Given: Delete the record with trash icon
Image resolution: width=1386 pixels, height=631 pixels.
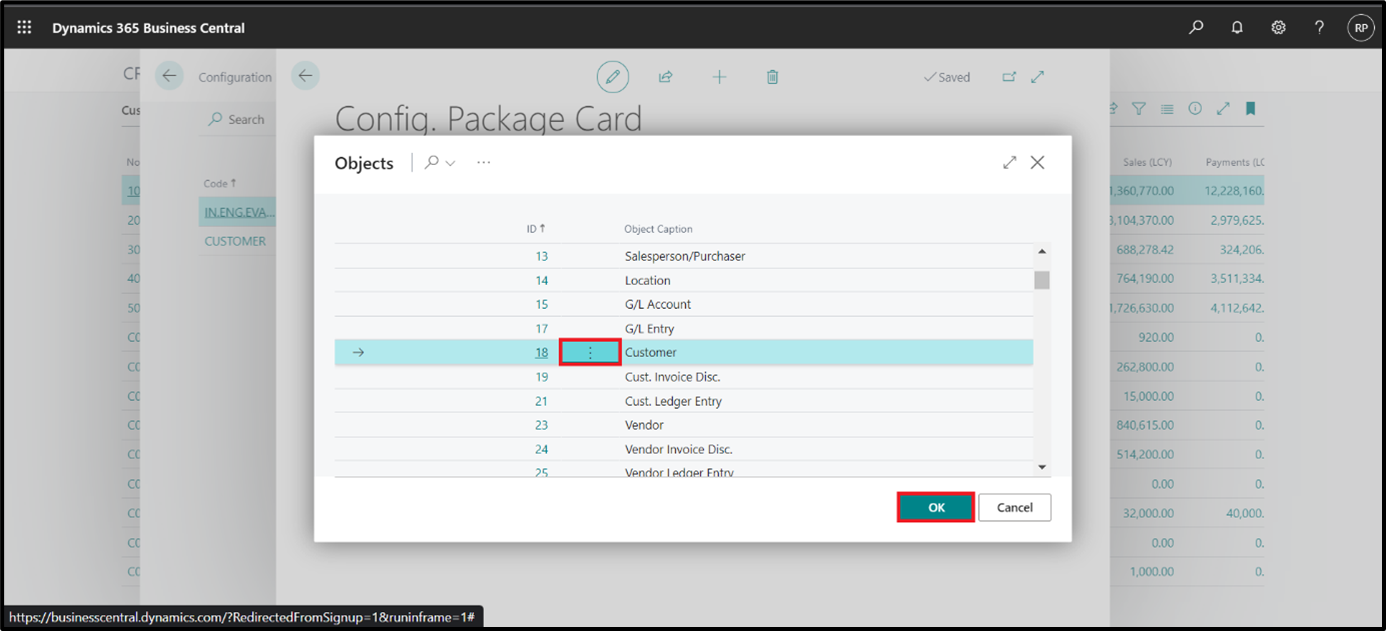Looking at the screenshot, I should pos(773,77).
